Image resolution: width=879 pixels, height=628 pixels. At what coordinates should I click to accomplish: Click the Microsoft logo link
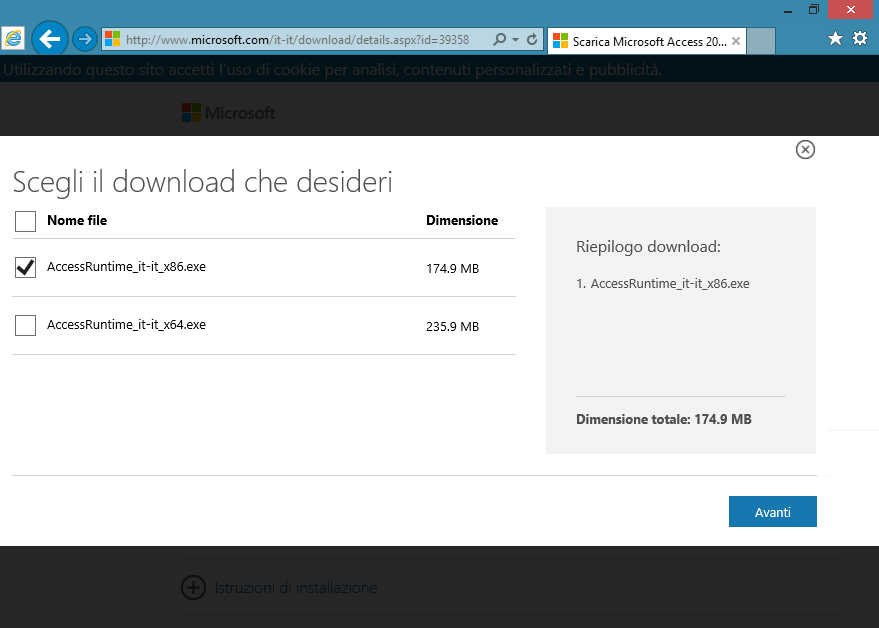point(228,113)
